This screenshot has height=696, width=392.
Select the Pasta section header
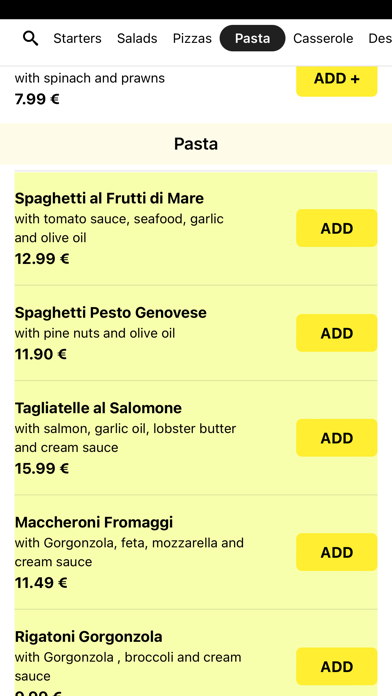(x=196, y=144)
